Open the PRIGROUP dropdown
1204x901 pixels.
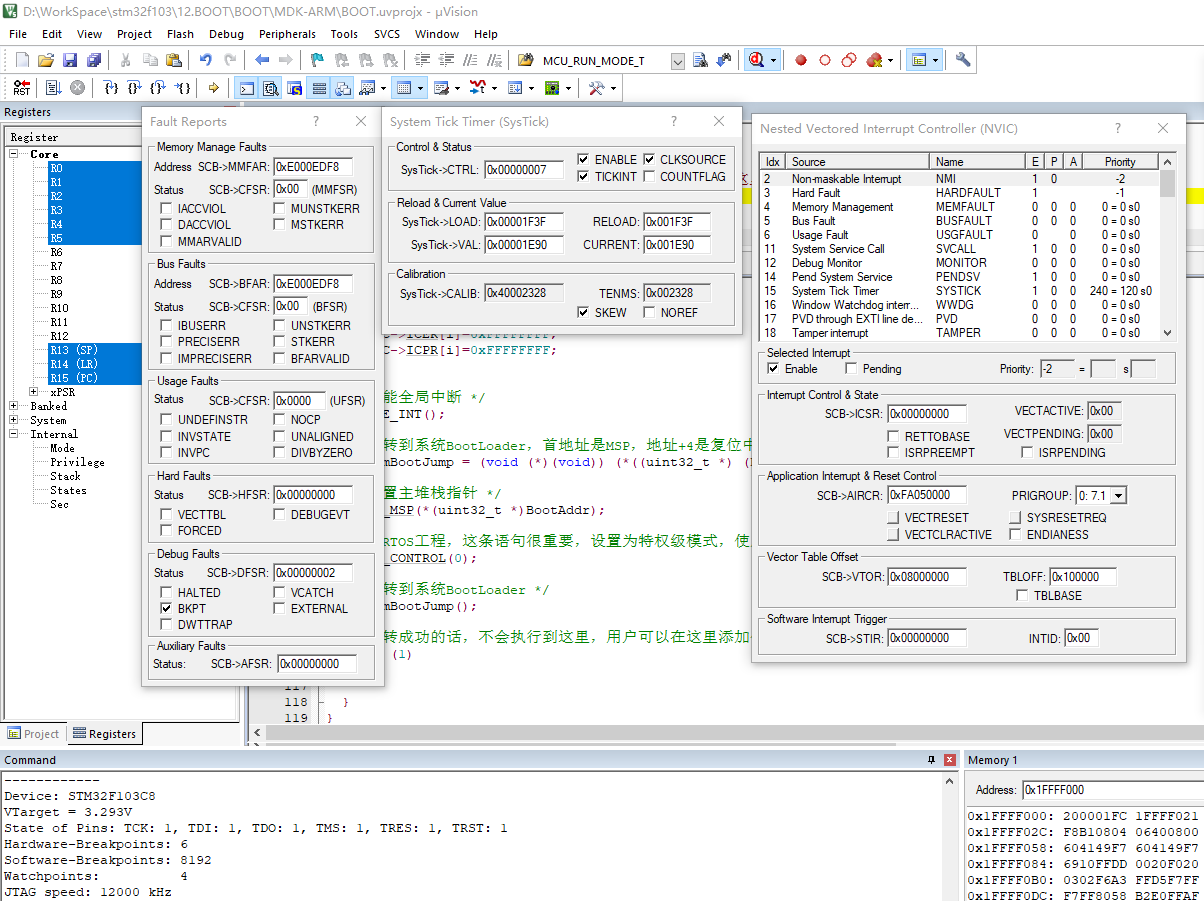tap(1118, 495)
